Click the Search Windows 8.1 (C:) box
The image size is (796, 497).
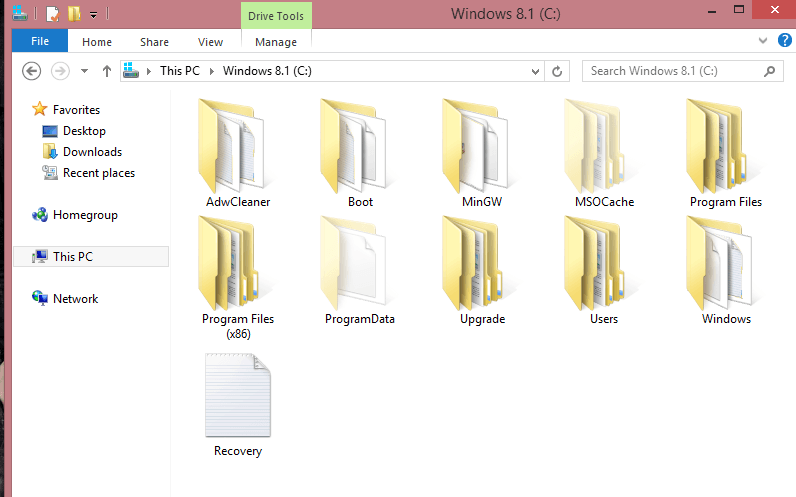(x=670, y=72)
